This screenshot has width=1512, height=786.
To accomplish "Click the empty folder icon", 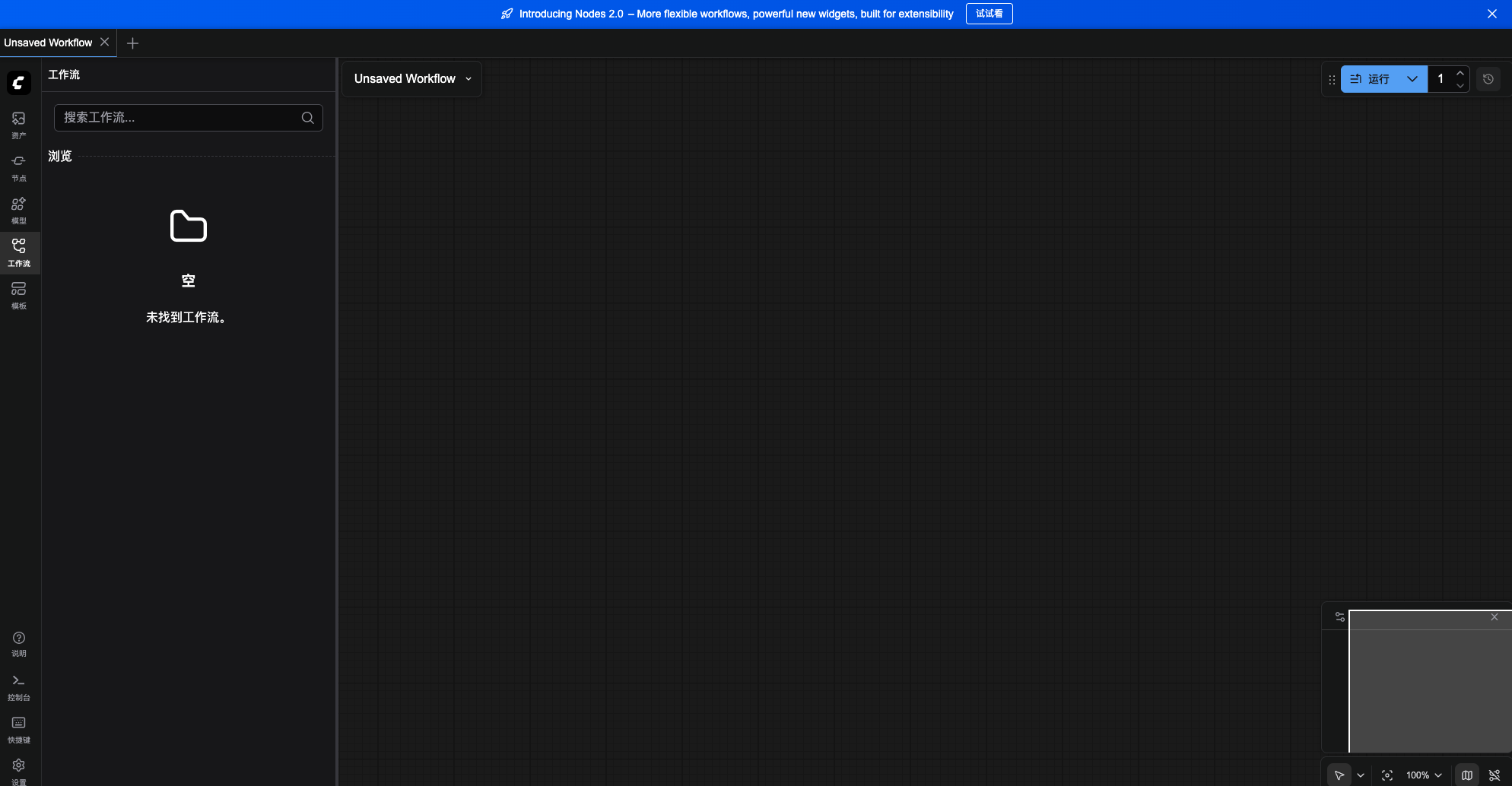I will pos(189,226).
